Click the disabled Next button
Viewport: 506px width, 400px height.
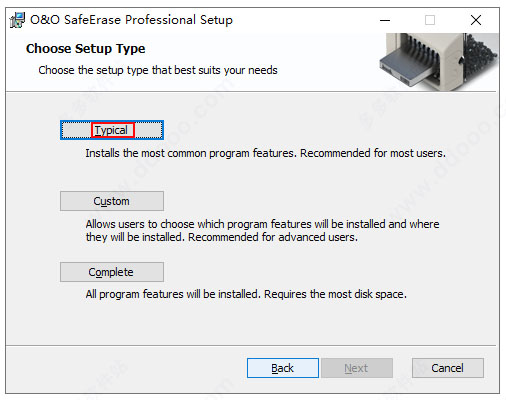[x=357, y=368]
